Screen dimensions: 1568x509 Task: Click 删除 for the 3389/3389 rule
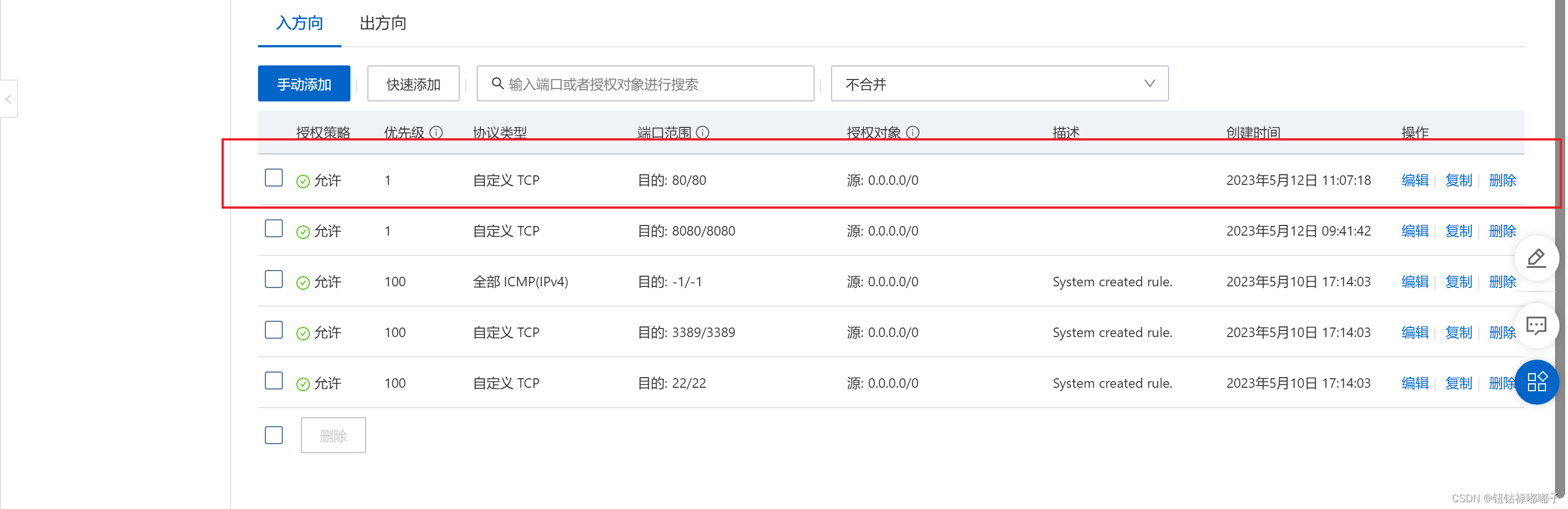1502,332
